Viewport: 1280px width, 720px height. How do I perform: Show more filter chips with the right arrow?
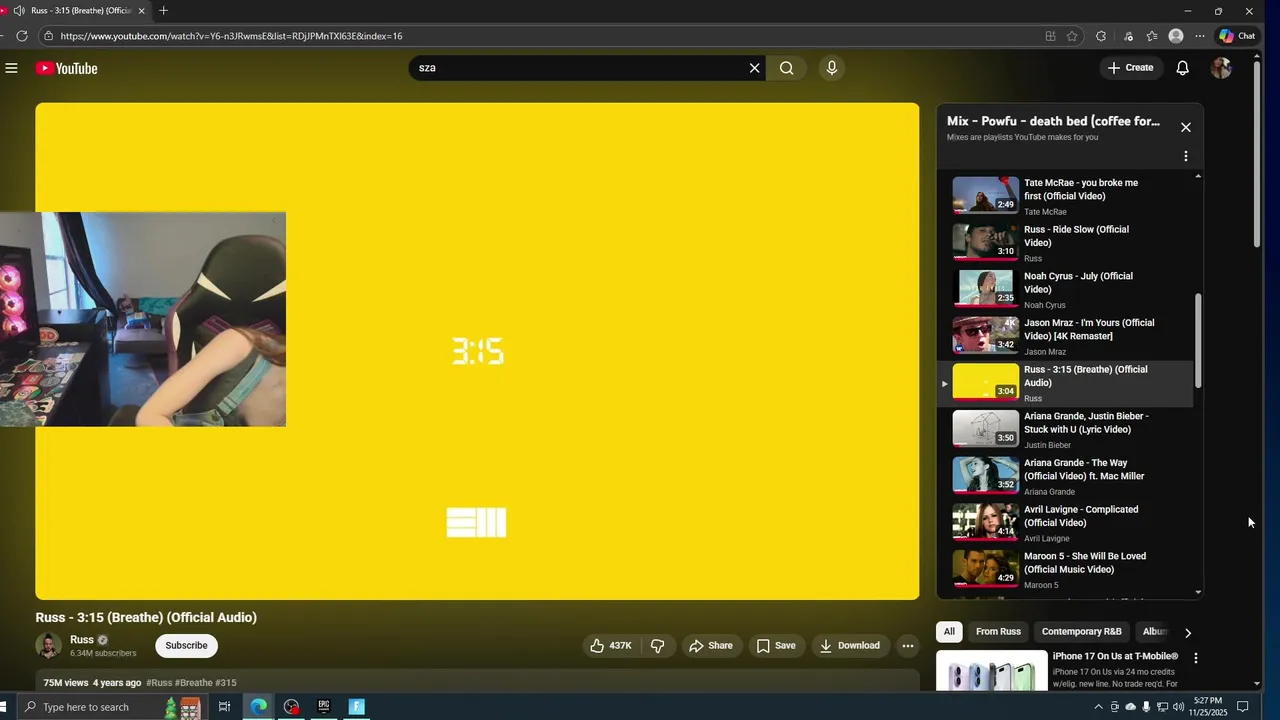1187,633
